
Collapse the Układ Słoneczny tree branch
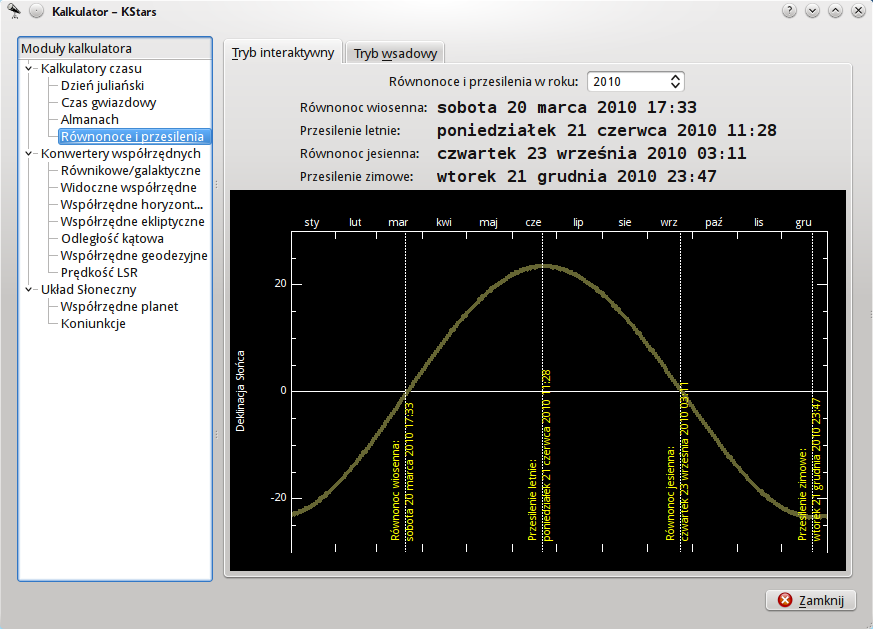(30, 290)
